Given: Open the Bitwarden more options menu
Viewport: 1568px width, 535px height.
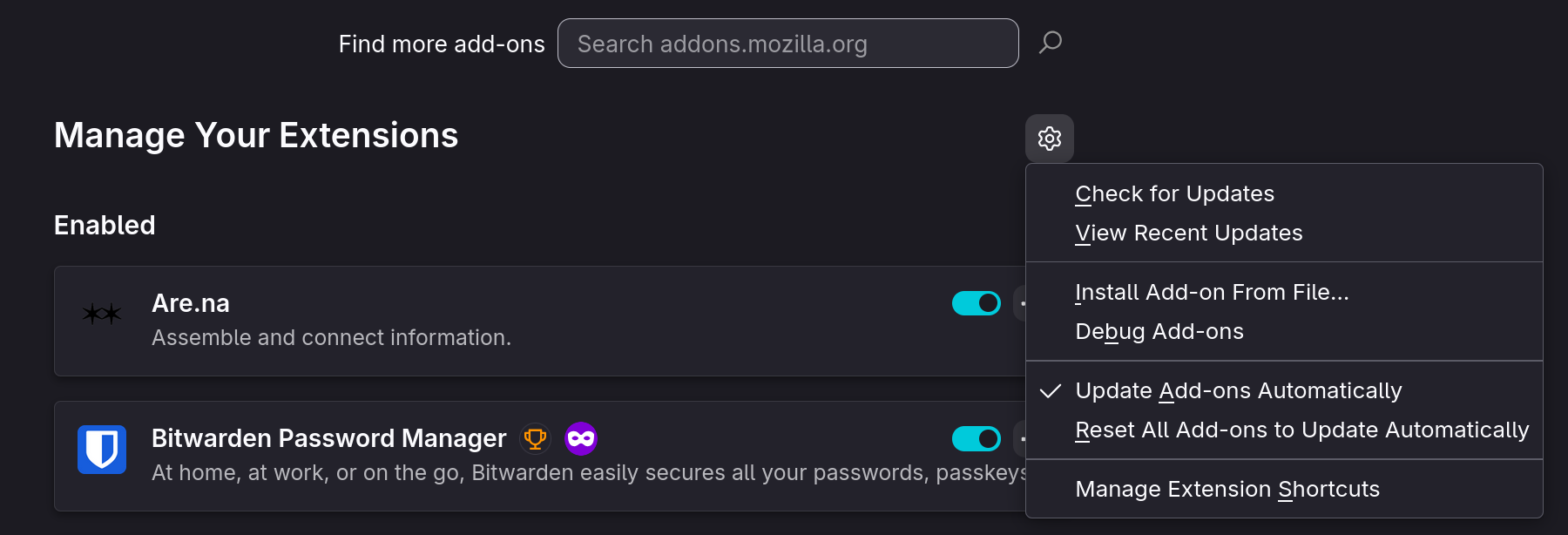Looking at the screenshot, I should 1024,439.
